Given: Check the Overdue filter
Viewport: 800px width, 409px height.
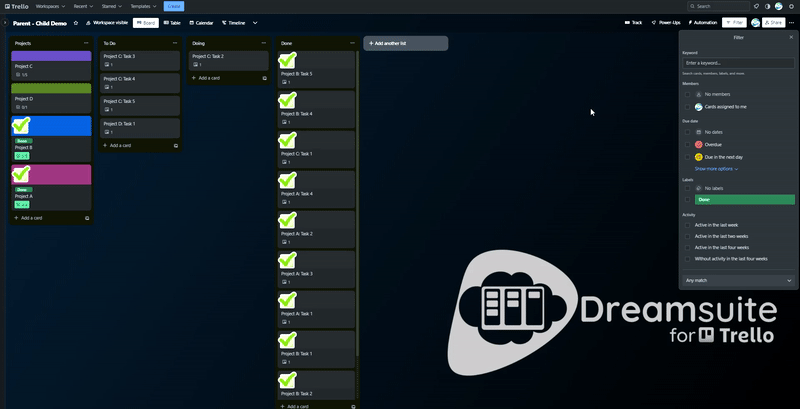Looking at the screenshot, I should click(x=687, y=145).
